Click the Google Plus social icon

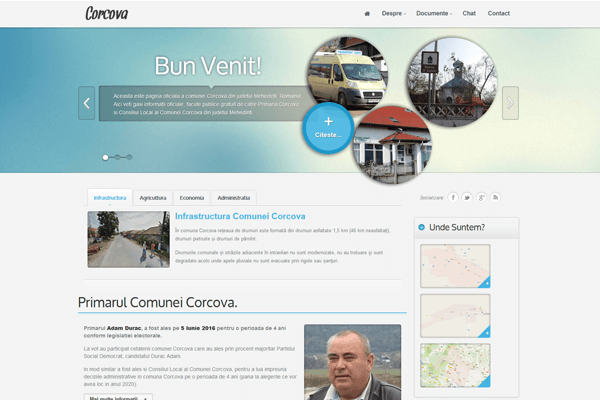tap(481, 198)
